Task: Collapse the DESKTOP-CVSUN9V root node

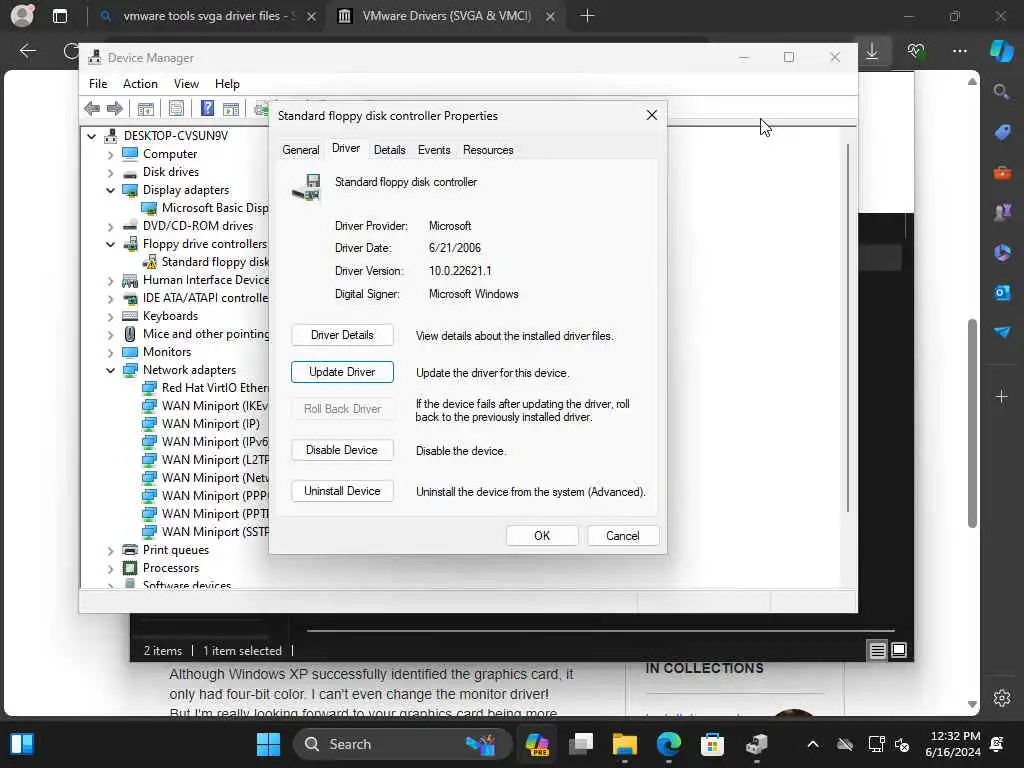Action: coord(91,136)
